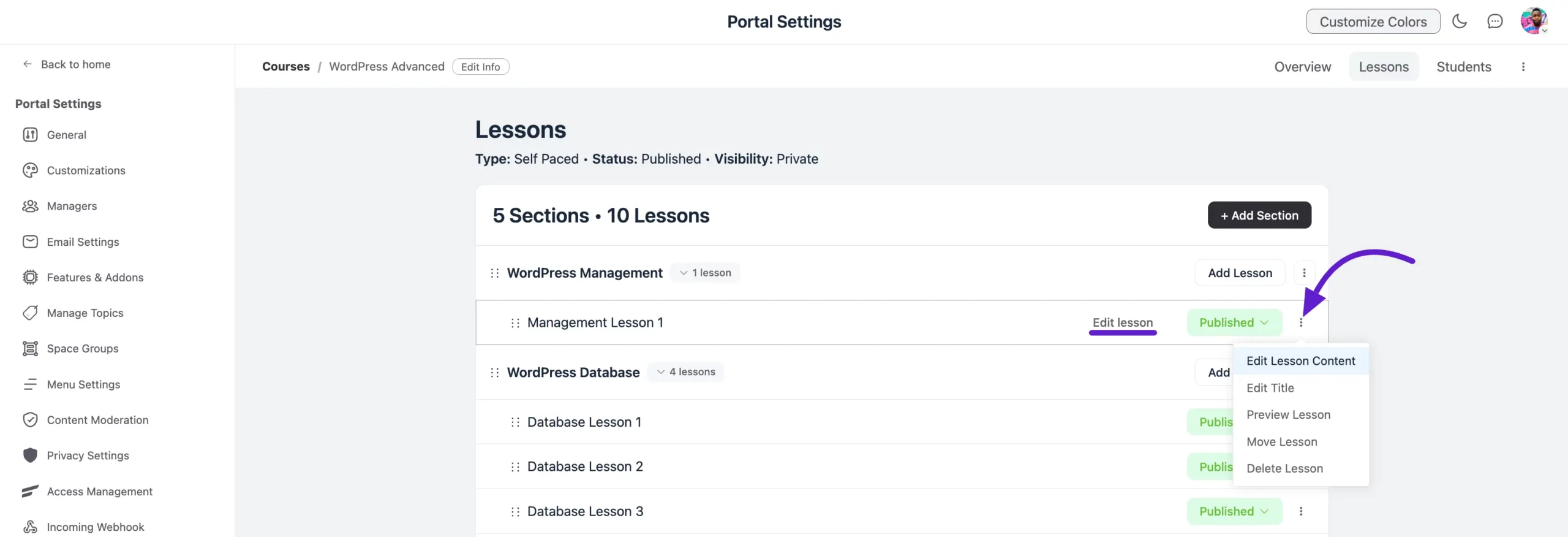Click three-dot menu for Database Lesson 3
Viewport: 1568px width, 537px height.
click(1301, 511)
